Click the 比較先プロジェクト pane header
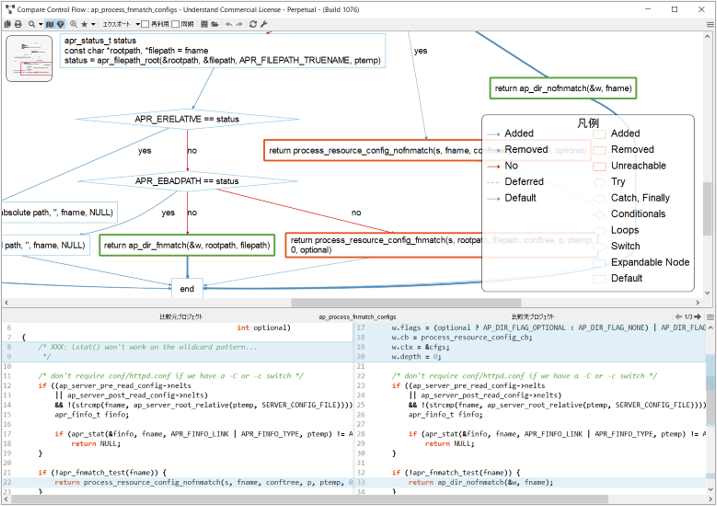The width and height of the screenshot is (717, 506). pyautogui.click(x=532, y=317)
